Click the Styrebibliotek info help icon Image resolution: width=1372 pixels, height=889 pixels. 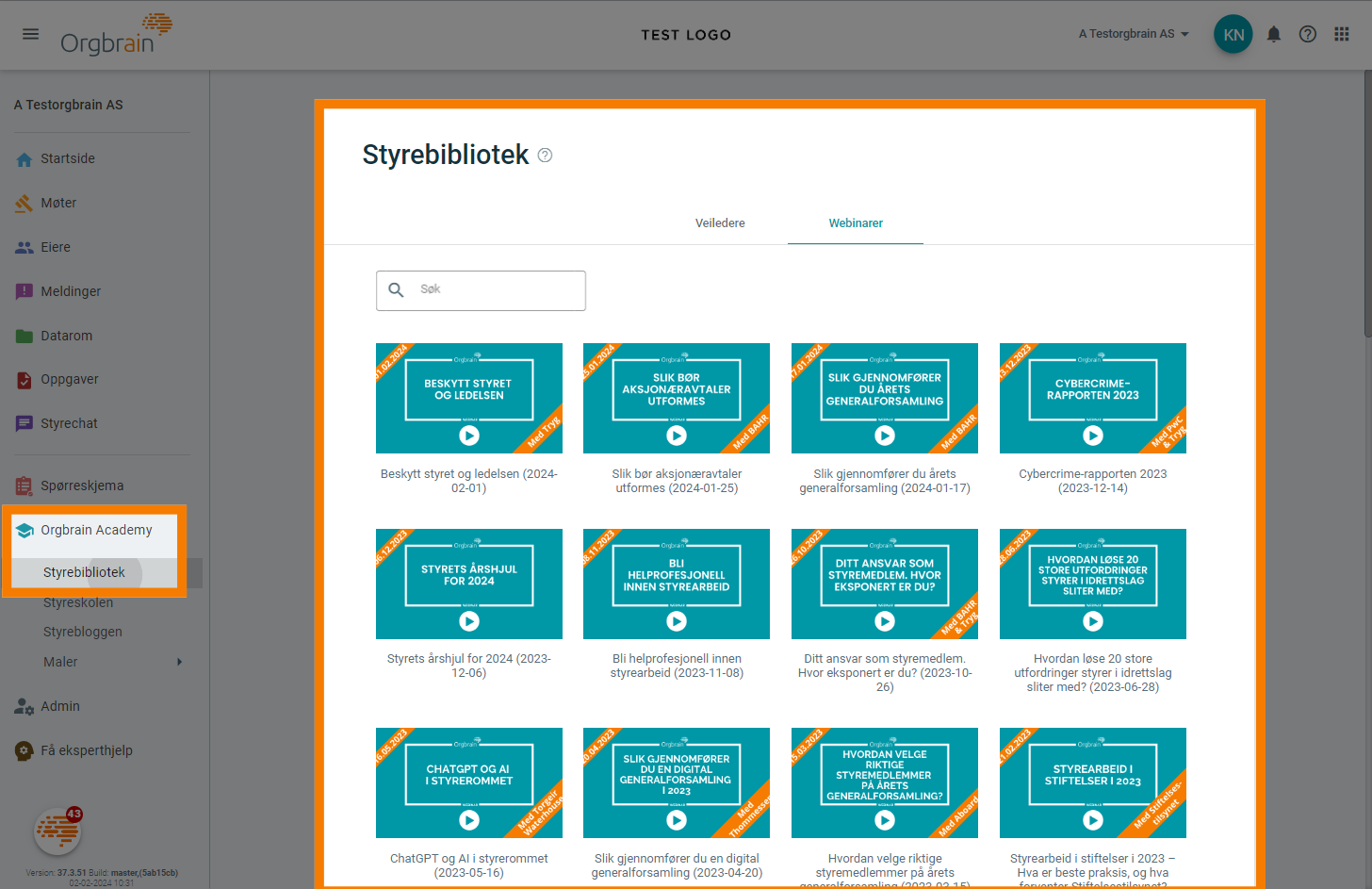coord(545,156)
